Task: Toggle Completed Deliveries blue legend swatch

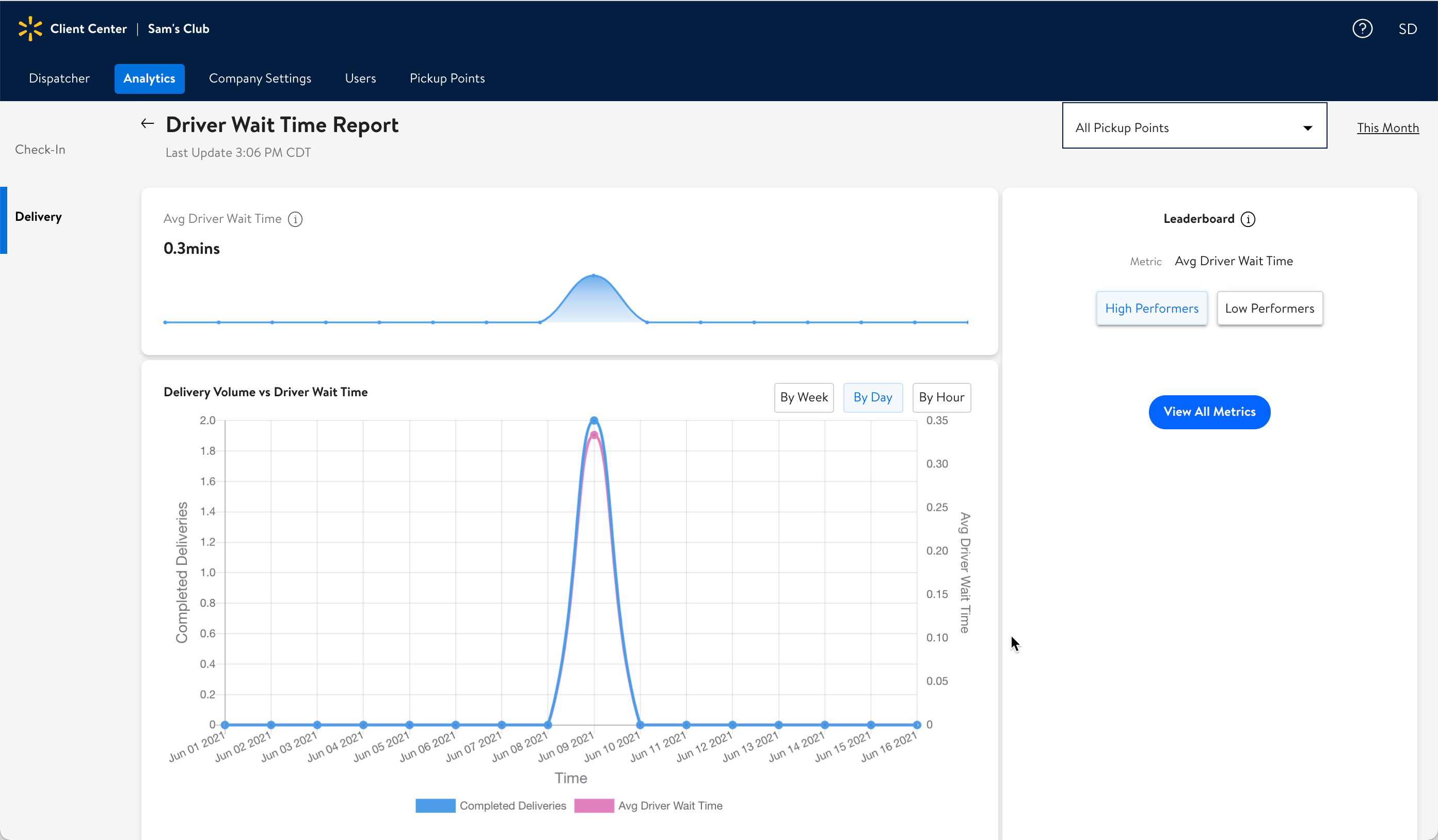Action: coord(436,805)
